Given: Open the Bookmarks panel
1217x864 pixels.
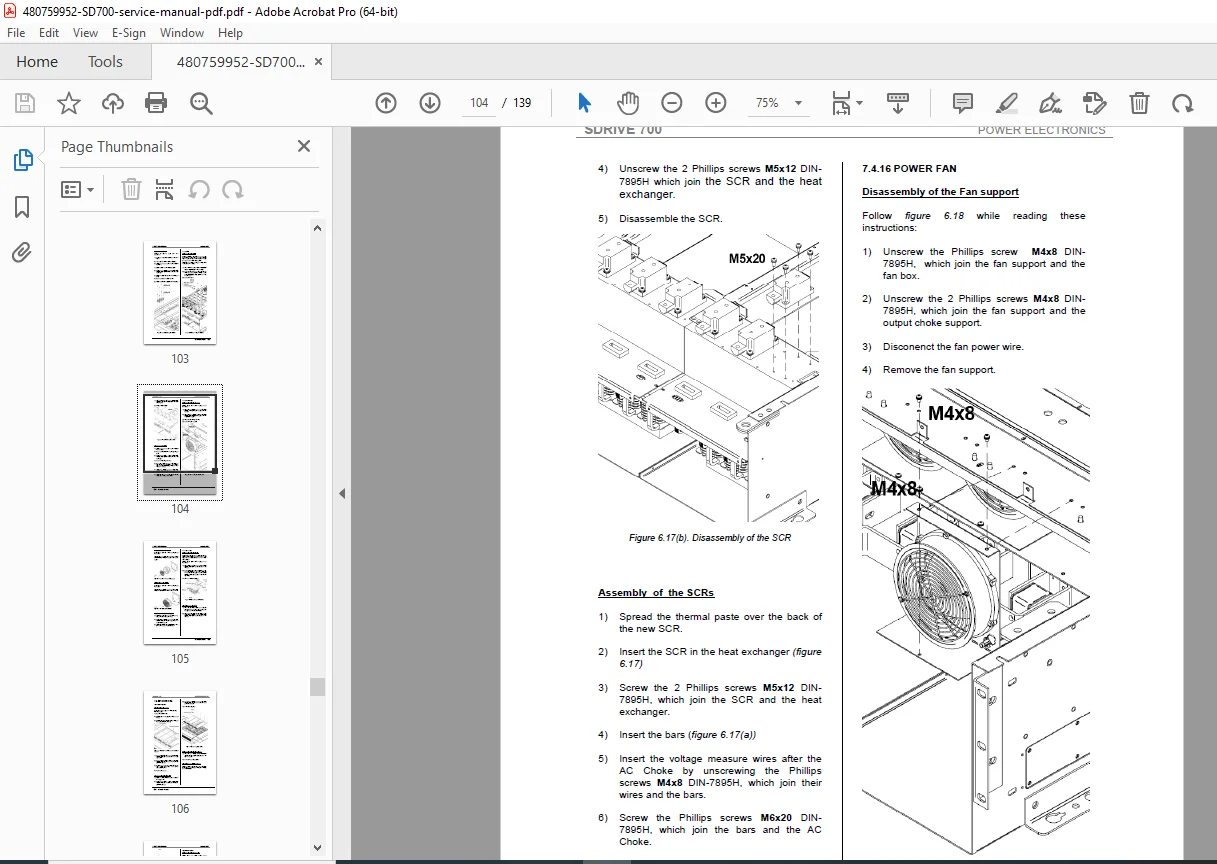Looking at the screenshot, I should coord(22,207).
